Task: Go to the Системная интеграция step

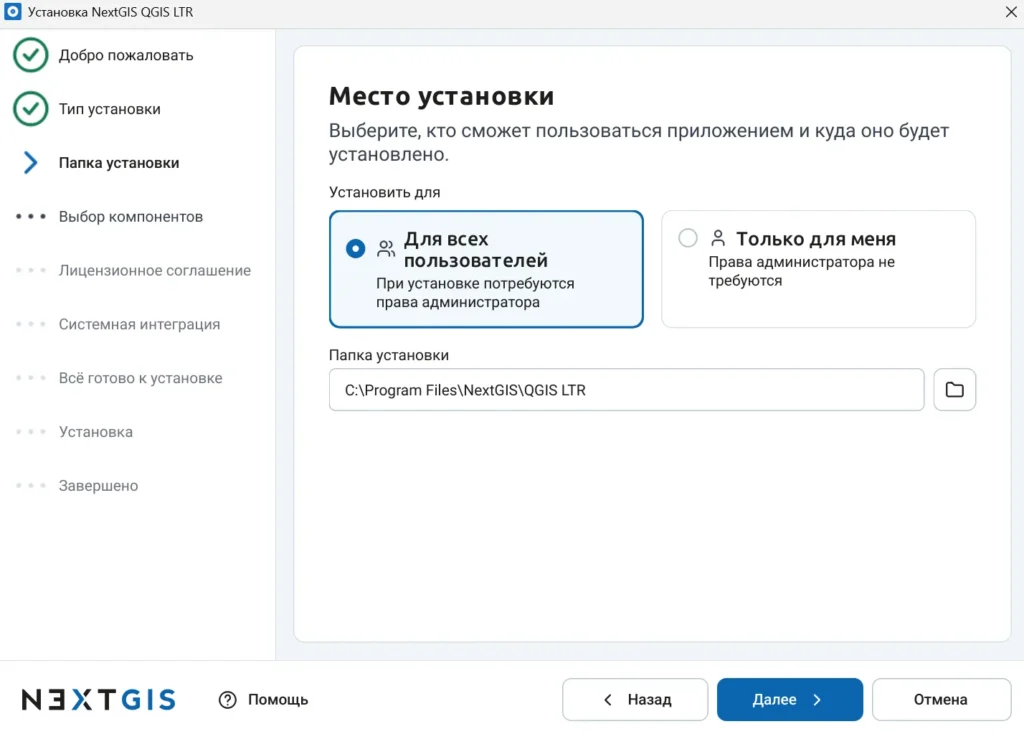Action: click(x=139, y=324)
